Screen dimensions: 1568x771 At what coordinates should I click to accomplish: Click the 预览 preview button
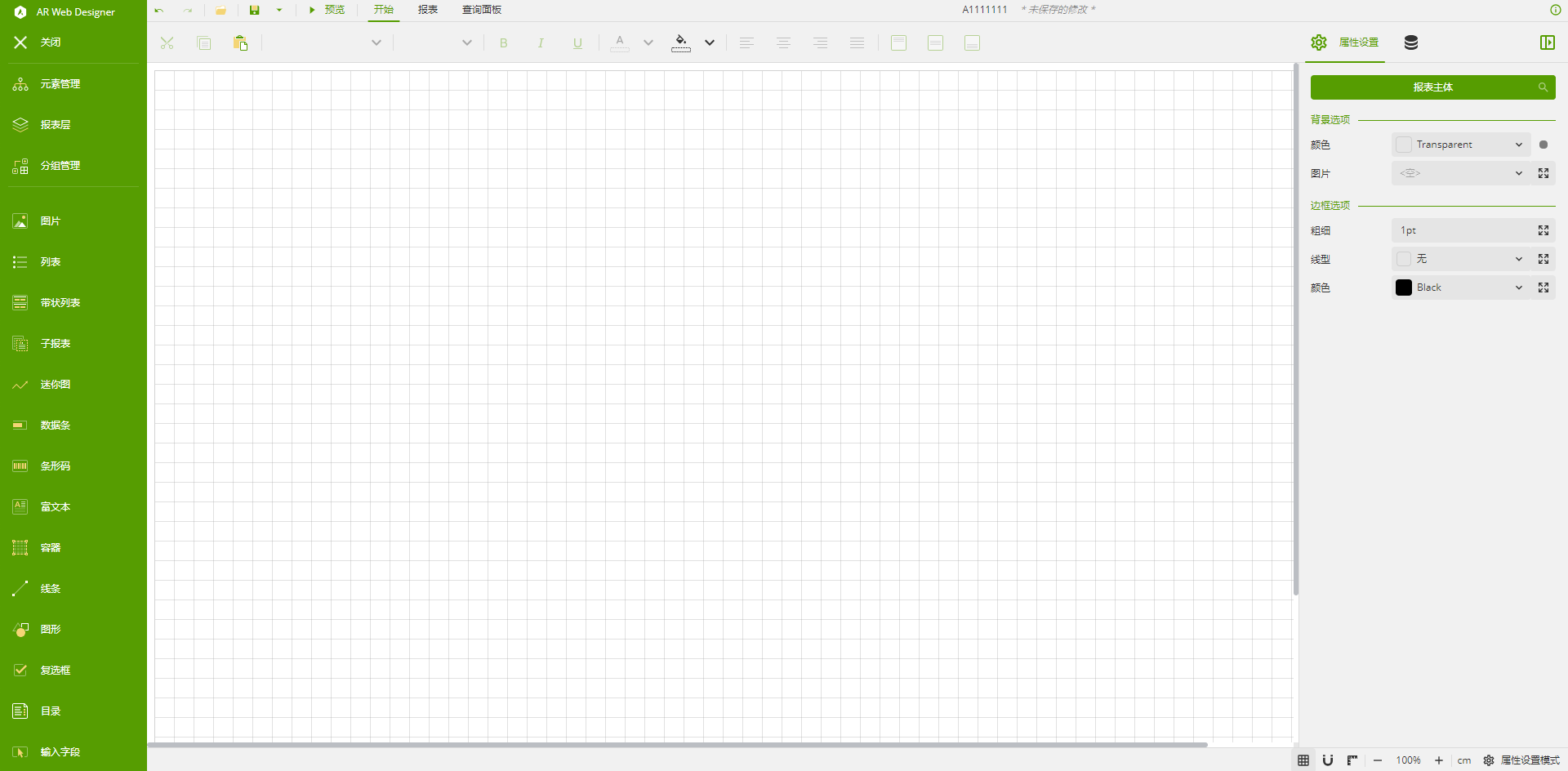tap(327, 10)
